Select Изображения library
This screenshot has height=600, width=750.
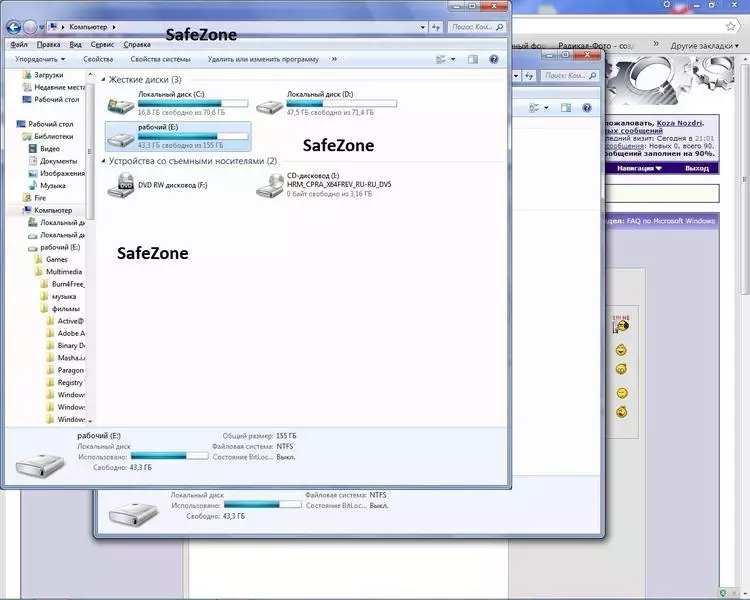pyautogui.click(x=57, y=173)
